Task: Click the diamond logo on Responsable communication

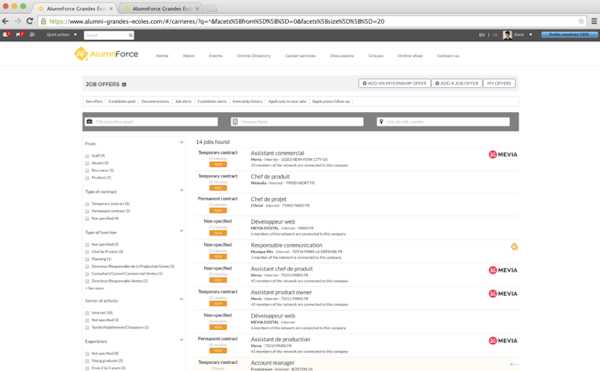Action: pos(514,247)
